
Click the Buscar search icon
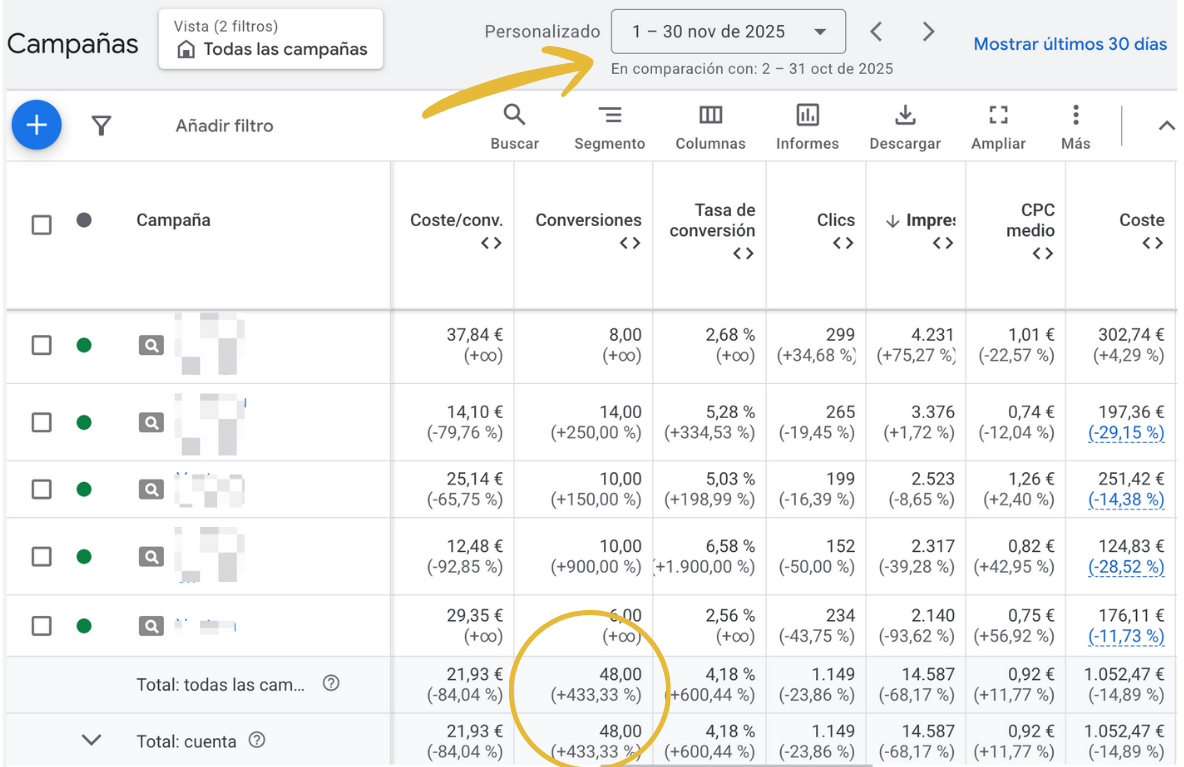514,115
